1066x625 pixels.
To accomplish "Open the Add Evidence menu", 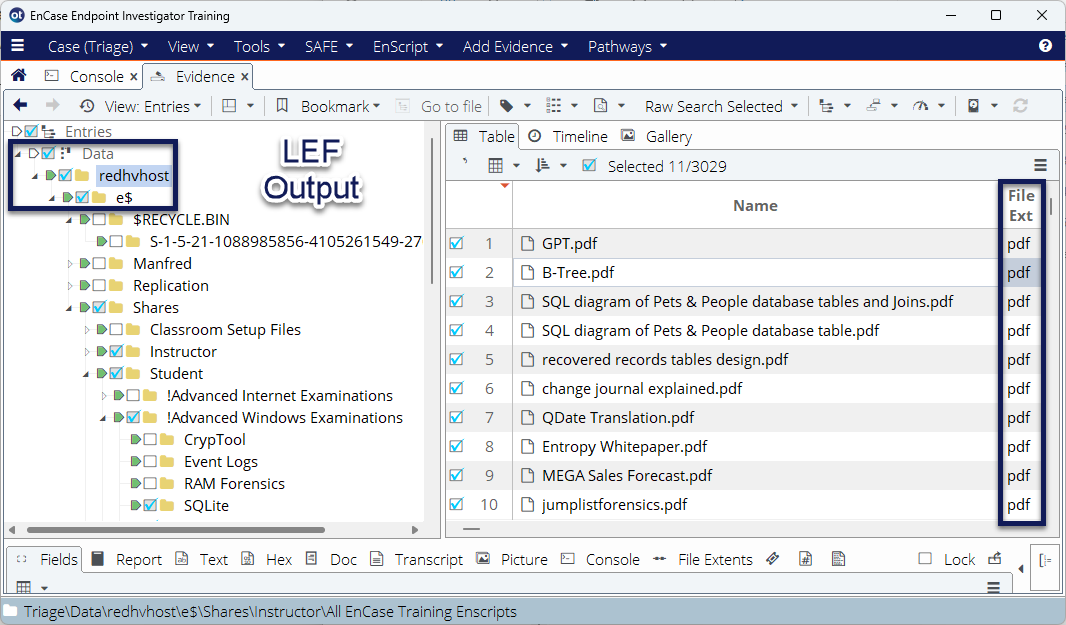I will (515, 46).
